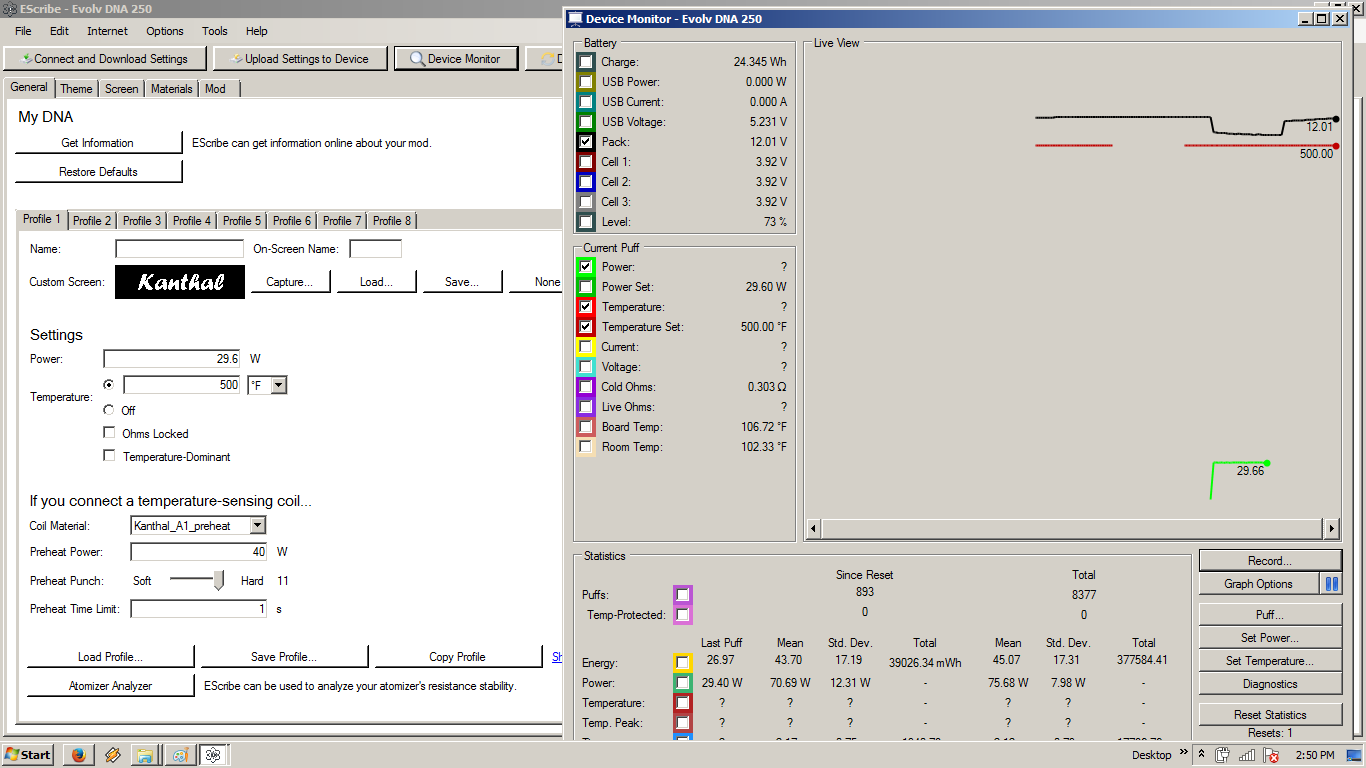
Task: Switch to the Profile 3 tab
Action: pos(142,221)
